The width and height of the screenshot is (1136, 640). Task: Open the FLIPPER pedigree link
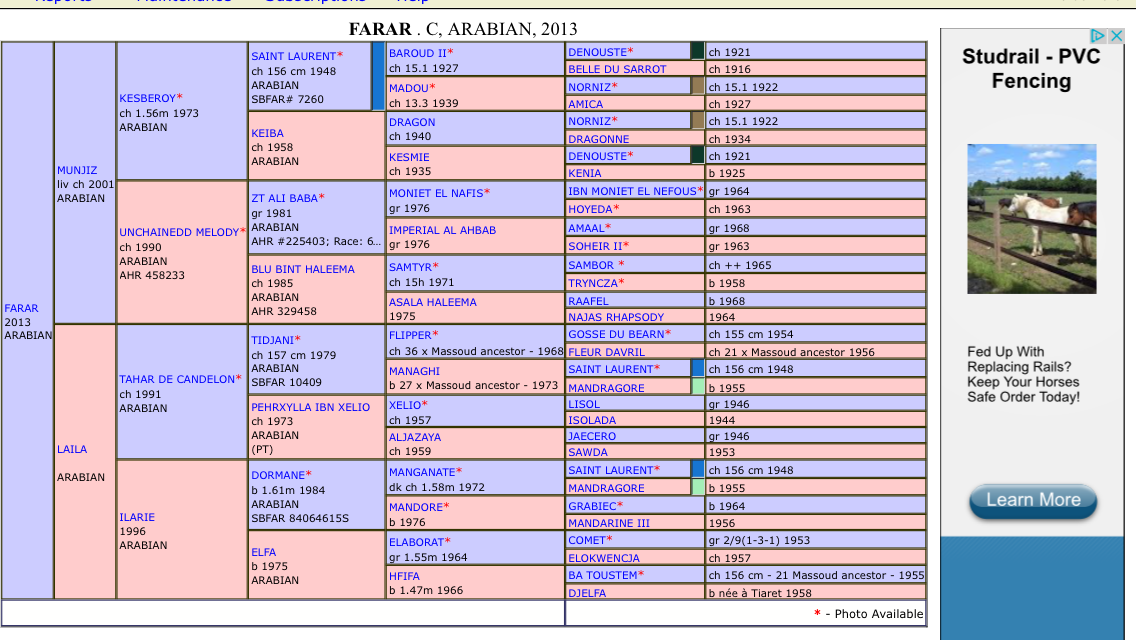[x=410, y=335]
